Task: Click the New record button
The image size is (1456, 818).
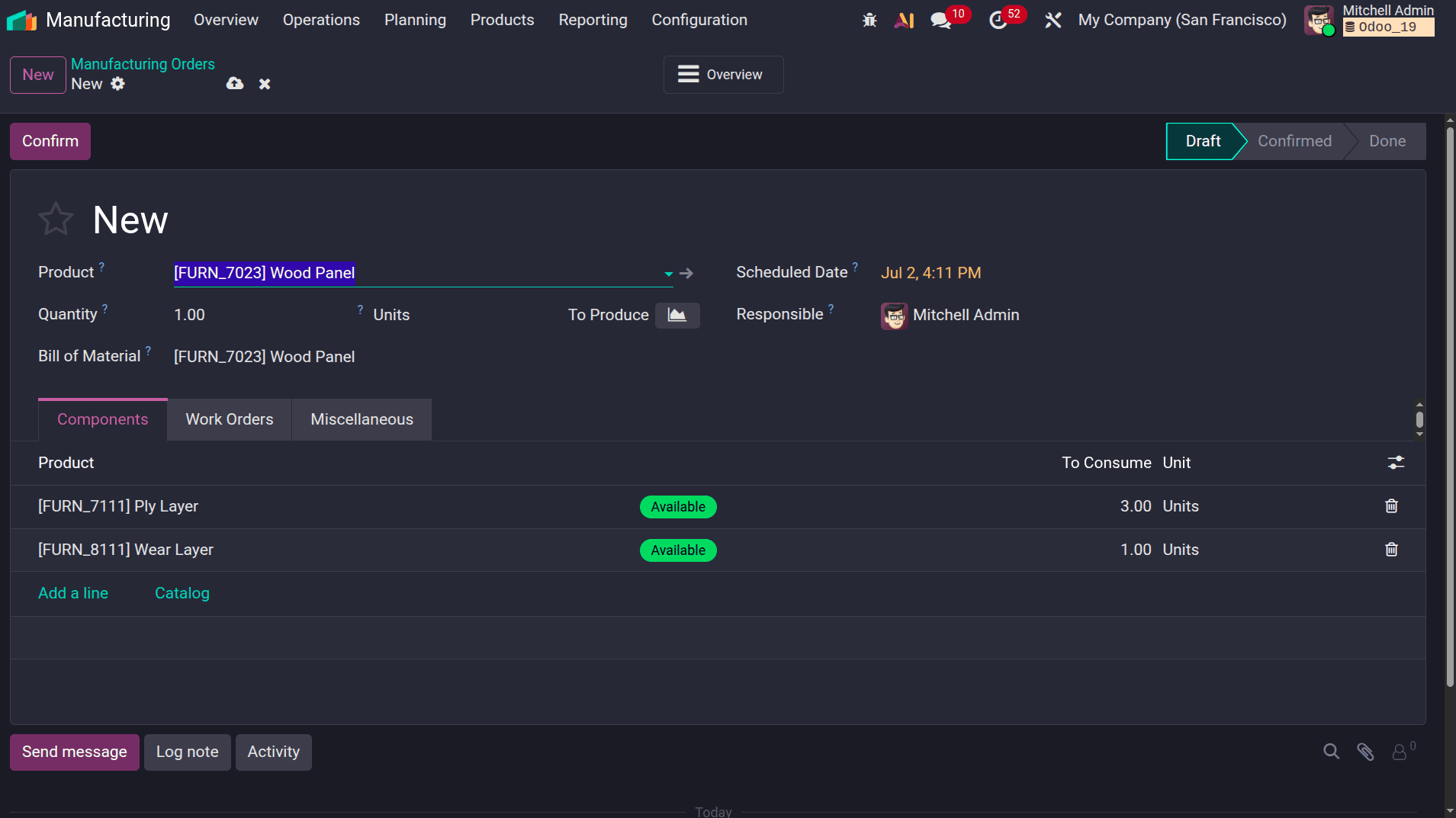Action: [x=38, y=75]
